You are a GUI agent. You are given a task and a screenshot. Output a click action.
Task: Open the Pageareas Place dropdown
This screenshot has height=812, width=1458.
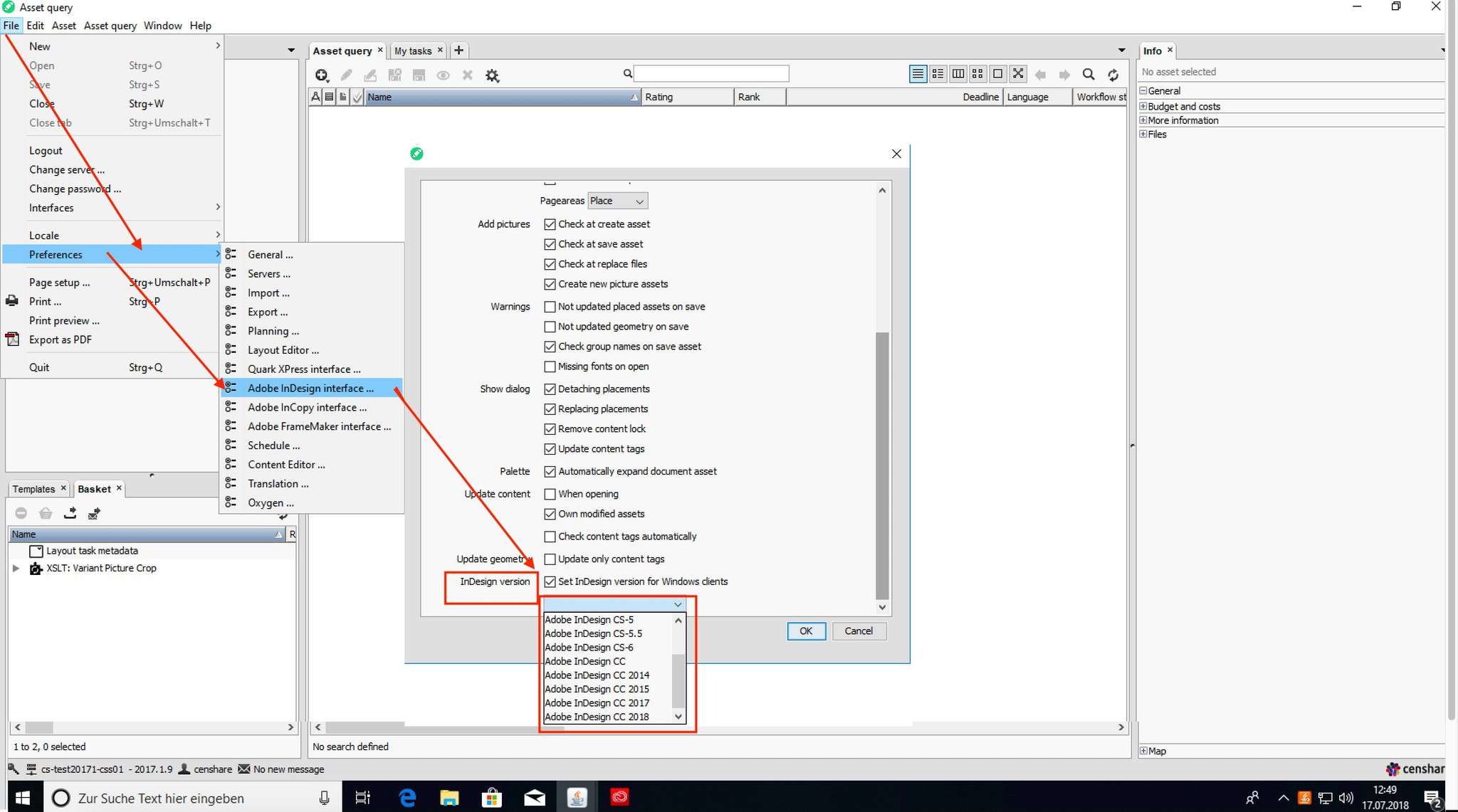(617, 201)
